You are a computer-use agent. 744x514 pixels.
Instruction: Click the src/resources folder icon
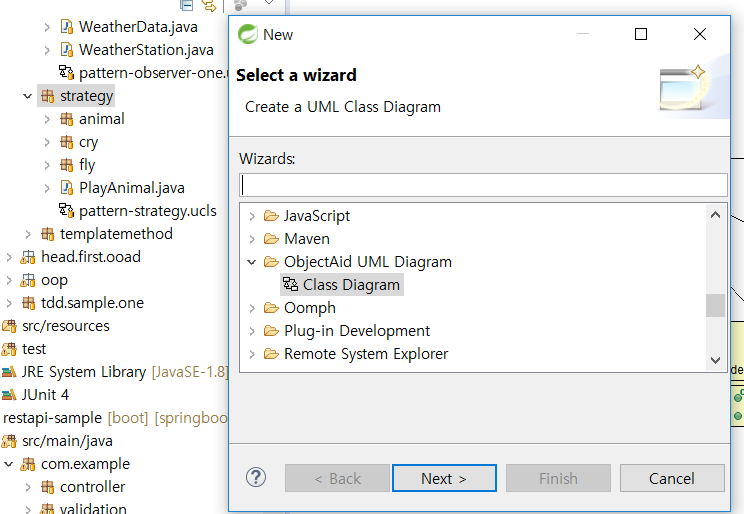click(9, 325)
